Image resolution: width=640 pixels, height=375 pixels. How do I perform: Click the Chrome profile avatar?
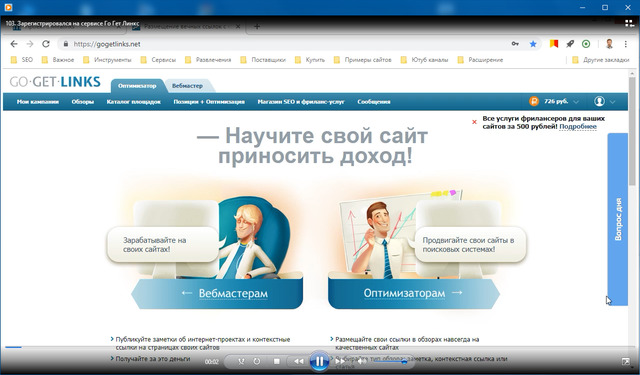pos(609,44)
